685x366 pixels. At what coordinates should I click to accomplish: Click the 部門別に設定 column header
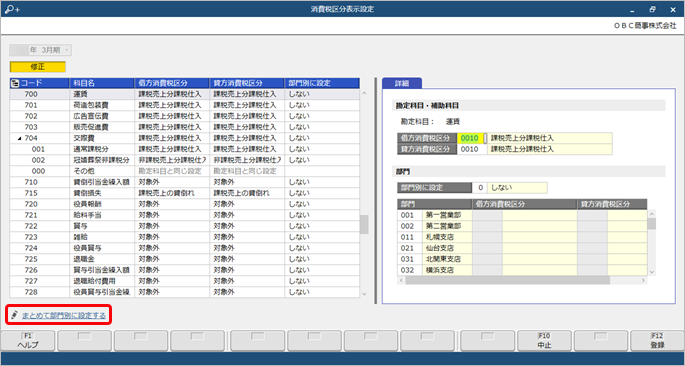pos(322,83)
